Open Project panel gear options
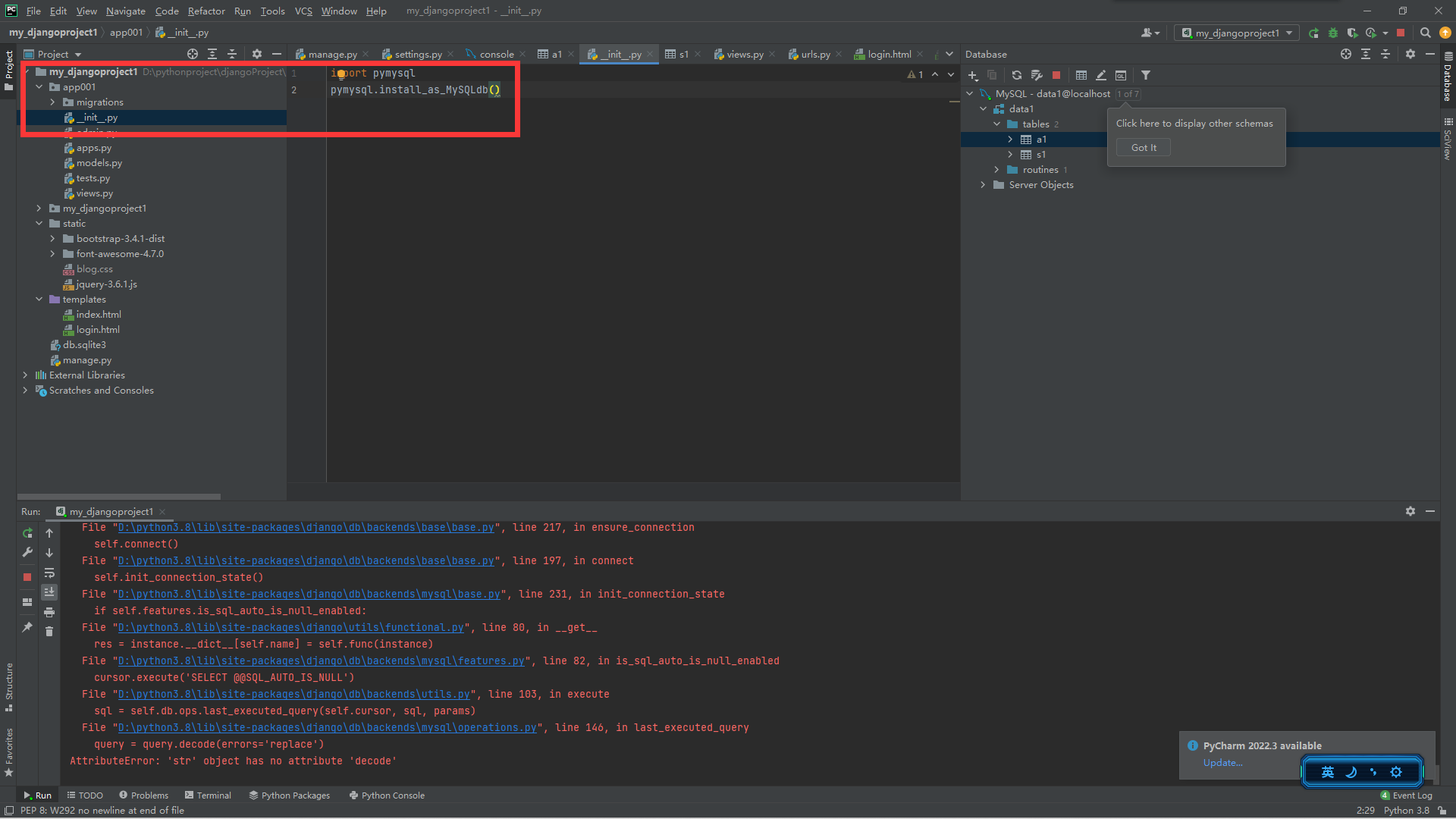Viewport: 1456px width, 819px height. pyautogui.click(x=257, y=54)
